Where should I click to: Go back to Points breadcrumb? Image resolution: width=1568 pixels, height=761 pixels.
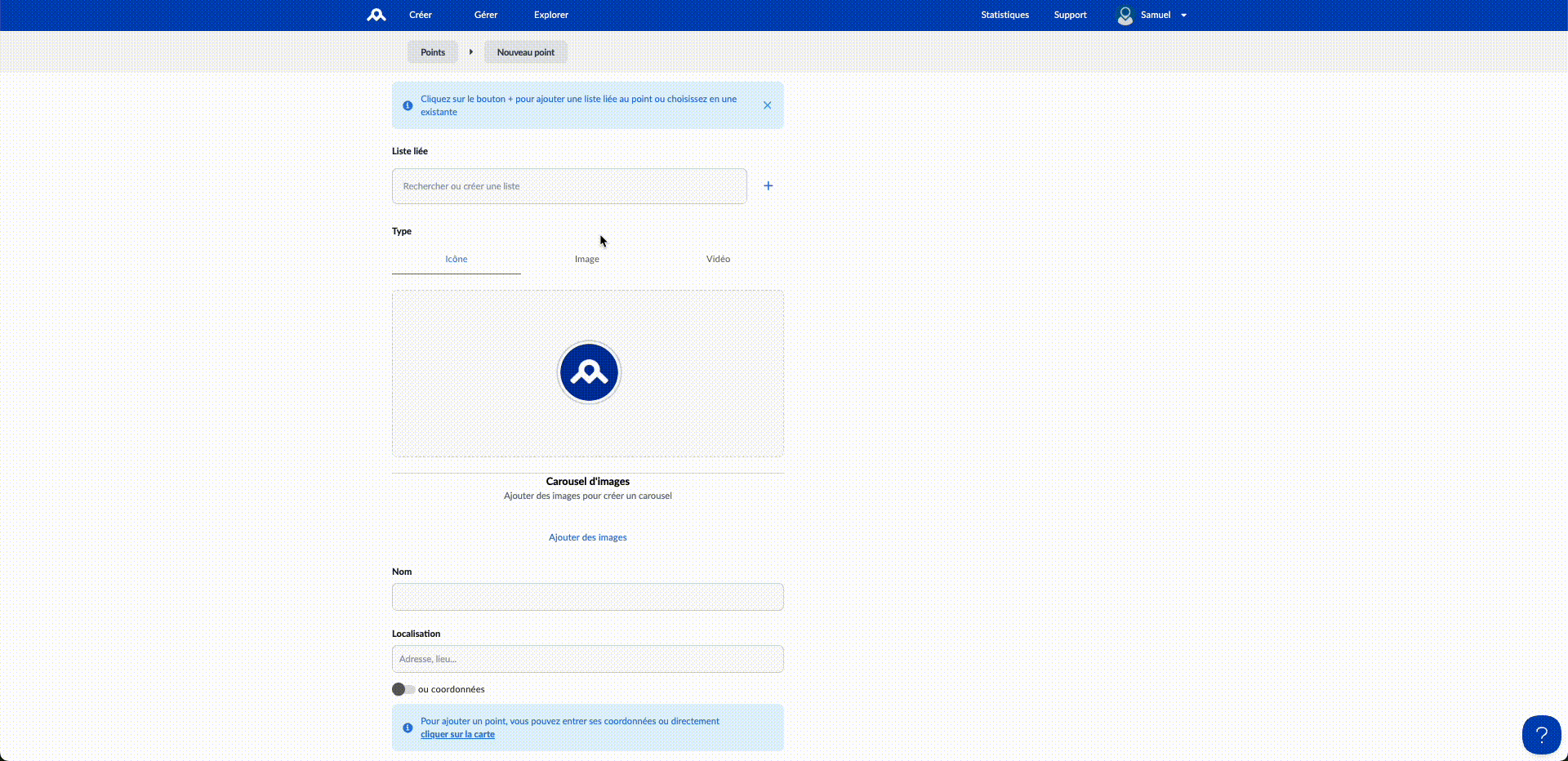433,52
